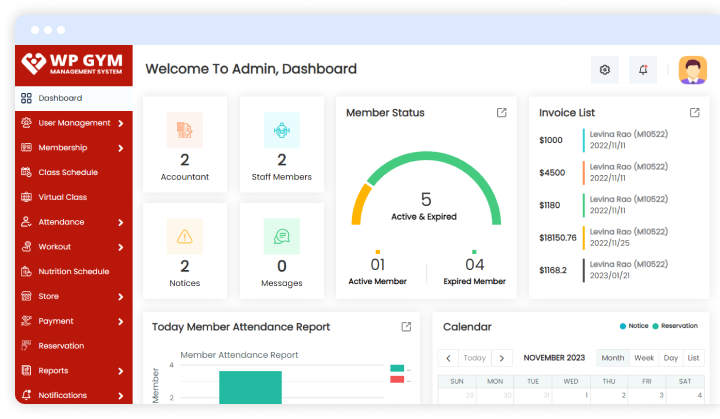Screen dimensions: 720x419
Task: Click the Class Schedule calendar icon
Action: [x=26, y=172]
